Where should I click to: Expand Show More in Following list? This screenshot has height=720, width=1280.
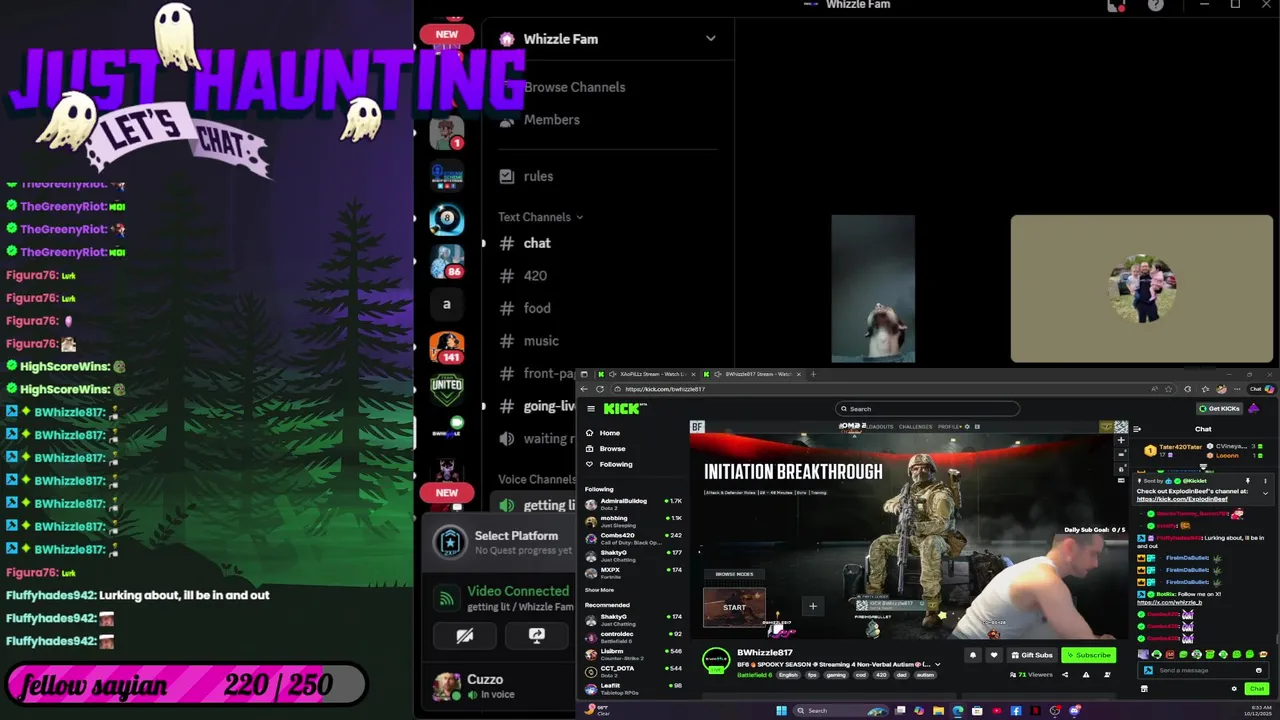(x=599, y=590)
